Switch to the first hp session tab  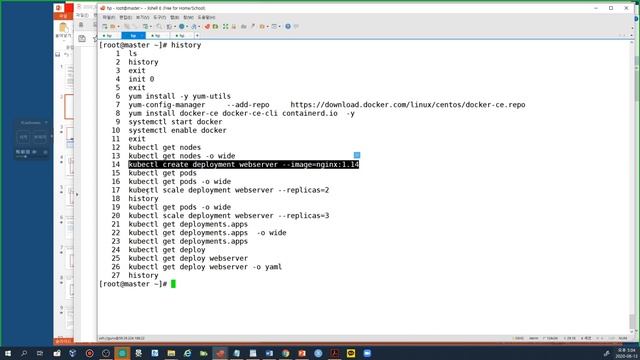109,36
